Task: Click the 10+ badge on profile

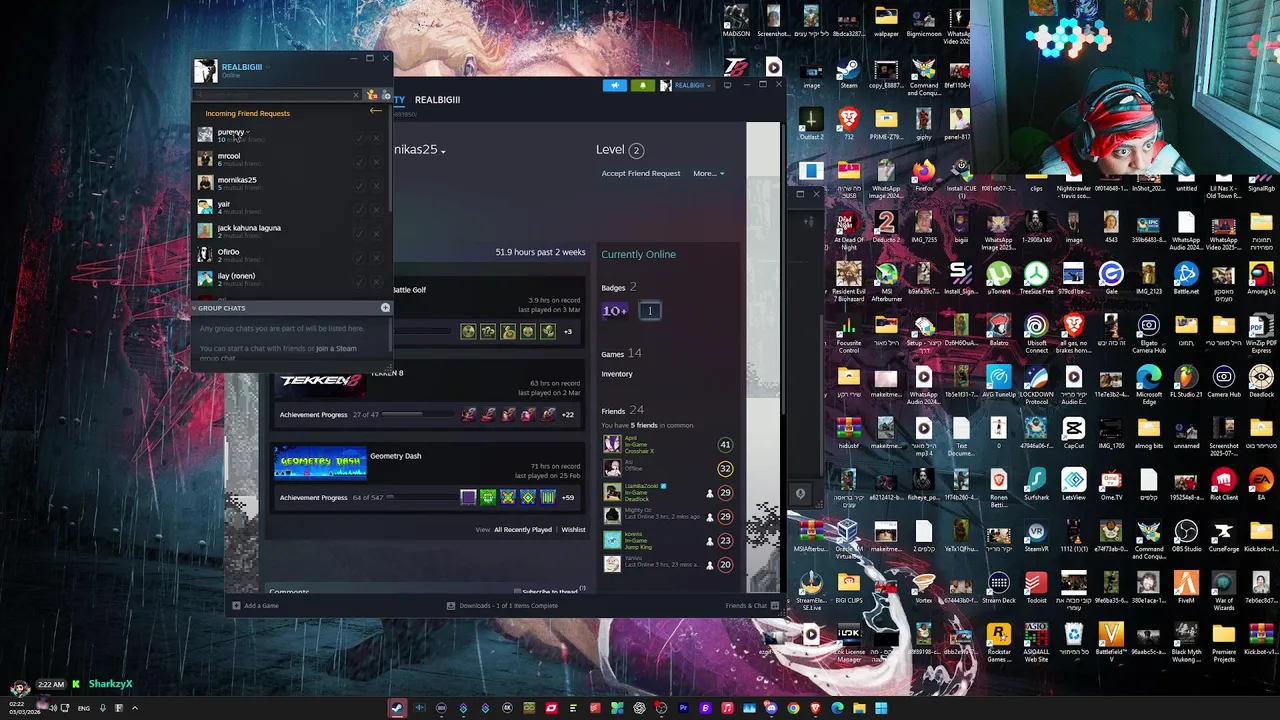Action: (615, 311)
